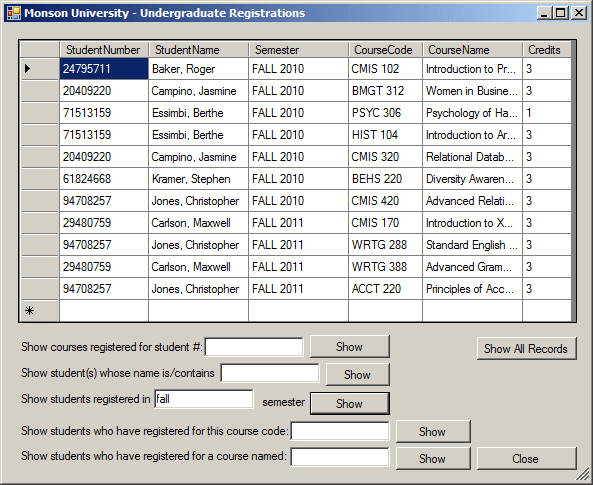This screenshot has height=485, width=593.
Task: Select the HIST 104 course code cell
Action: 385,135
